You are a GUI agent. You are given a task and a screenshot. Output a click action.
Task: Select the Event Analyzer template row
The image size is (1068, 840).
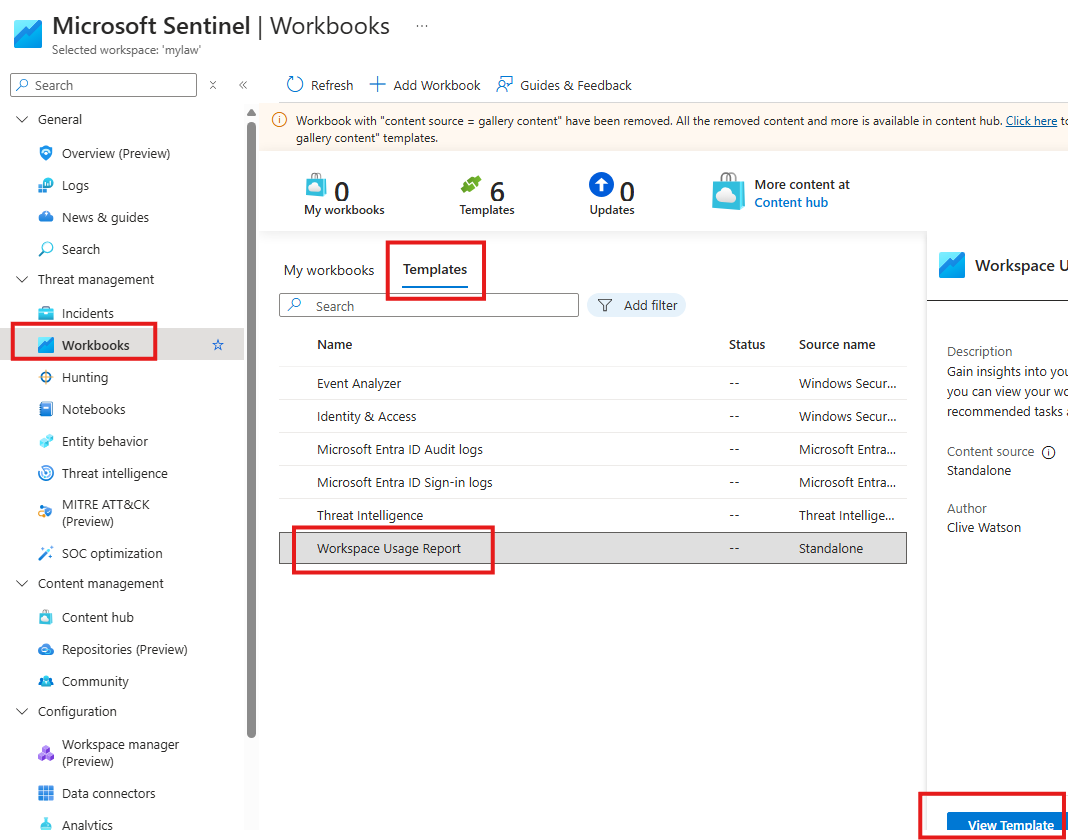(593, 384)
